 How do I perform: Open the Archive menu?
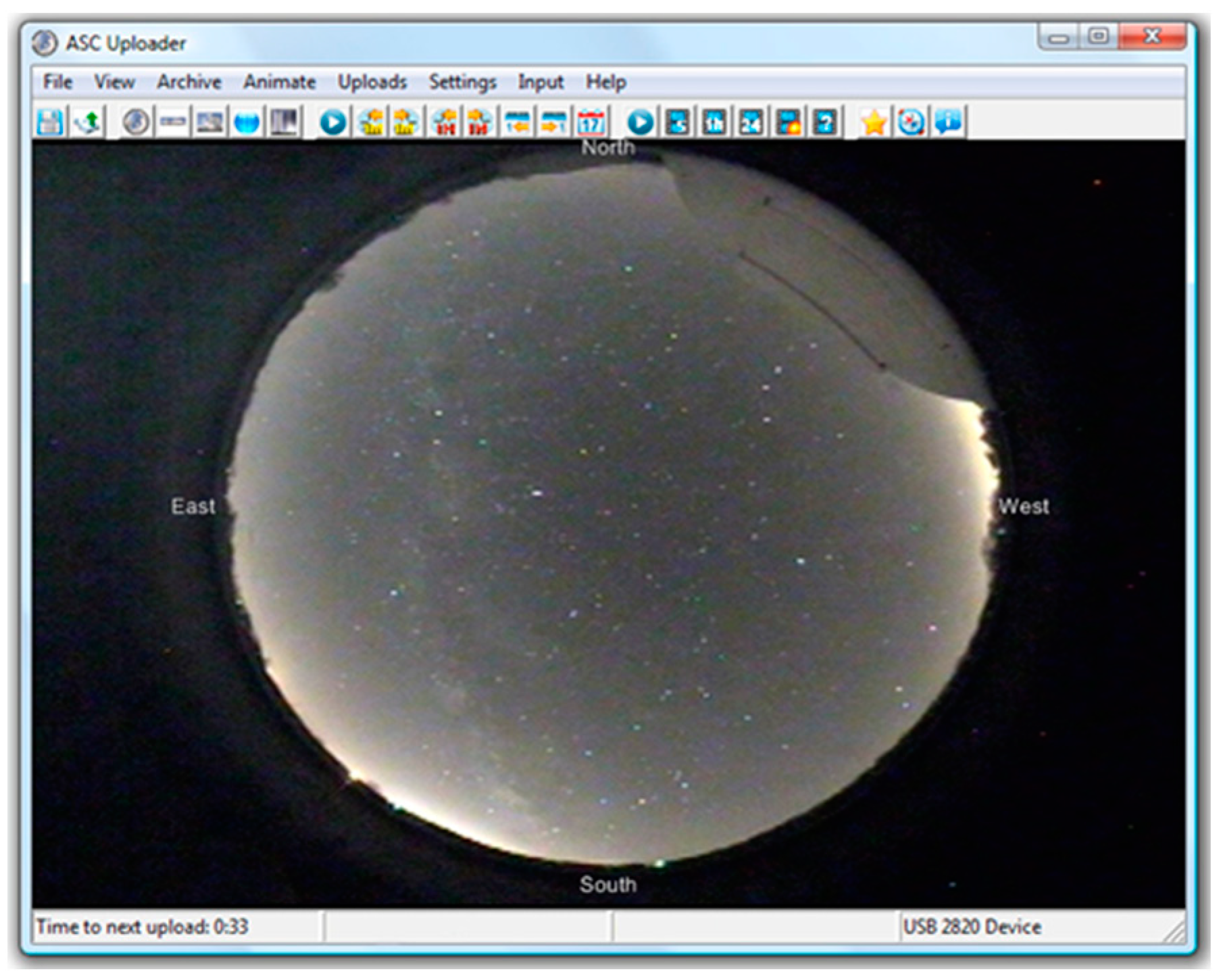pos(189,82)
